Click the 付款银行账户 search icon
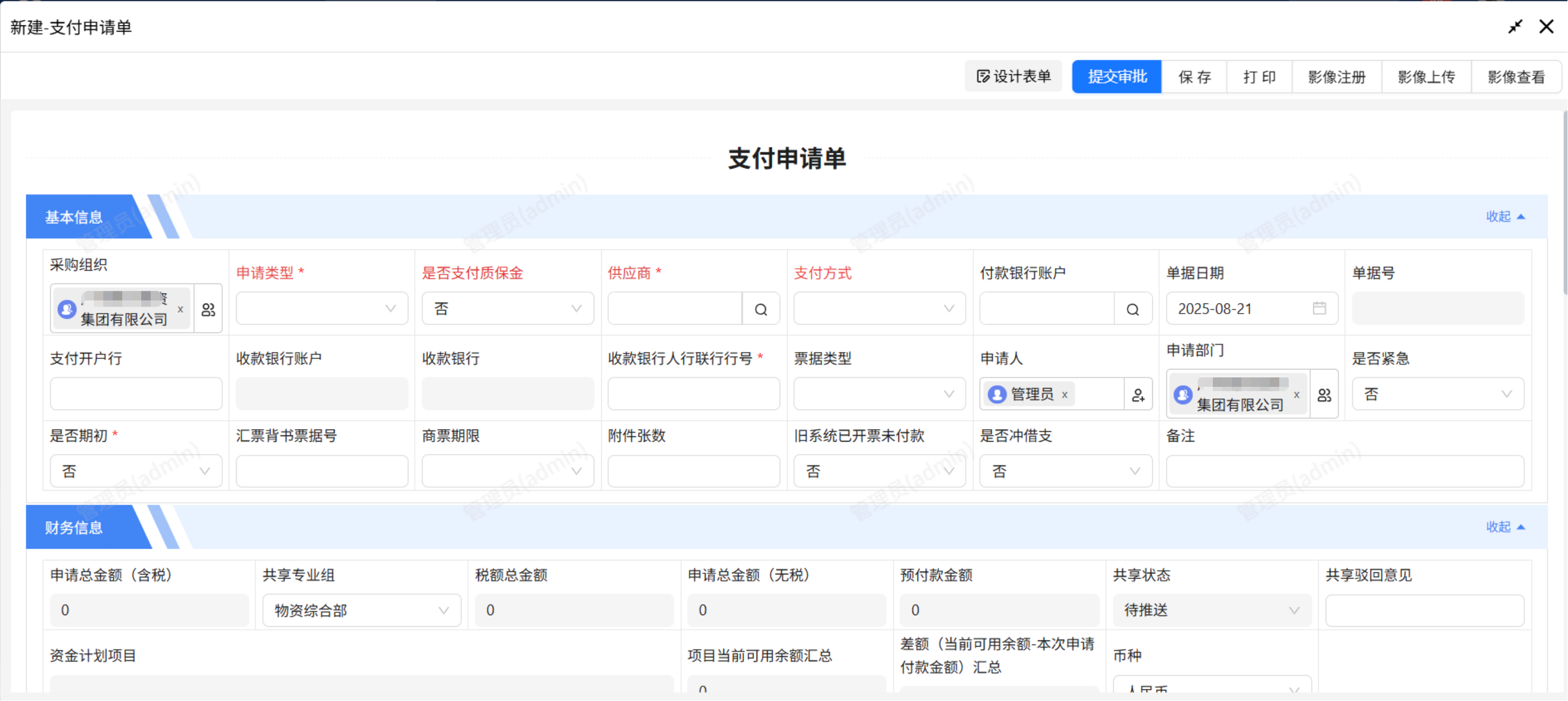The height and width of the screenshot is (701, 1568). point(1133,309)
